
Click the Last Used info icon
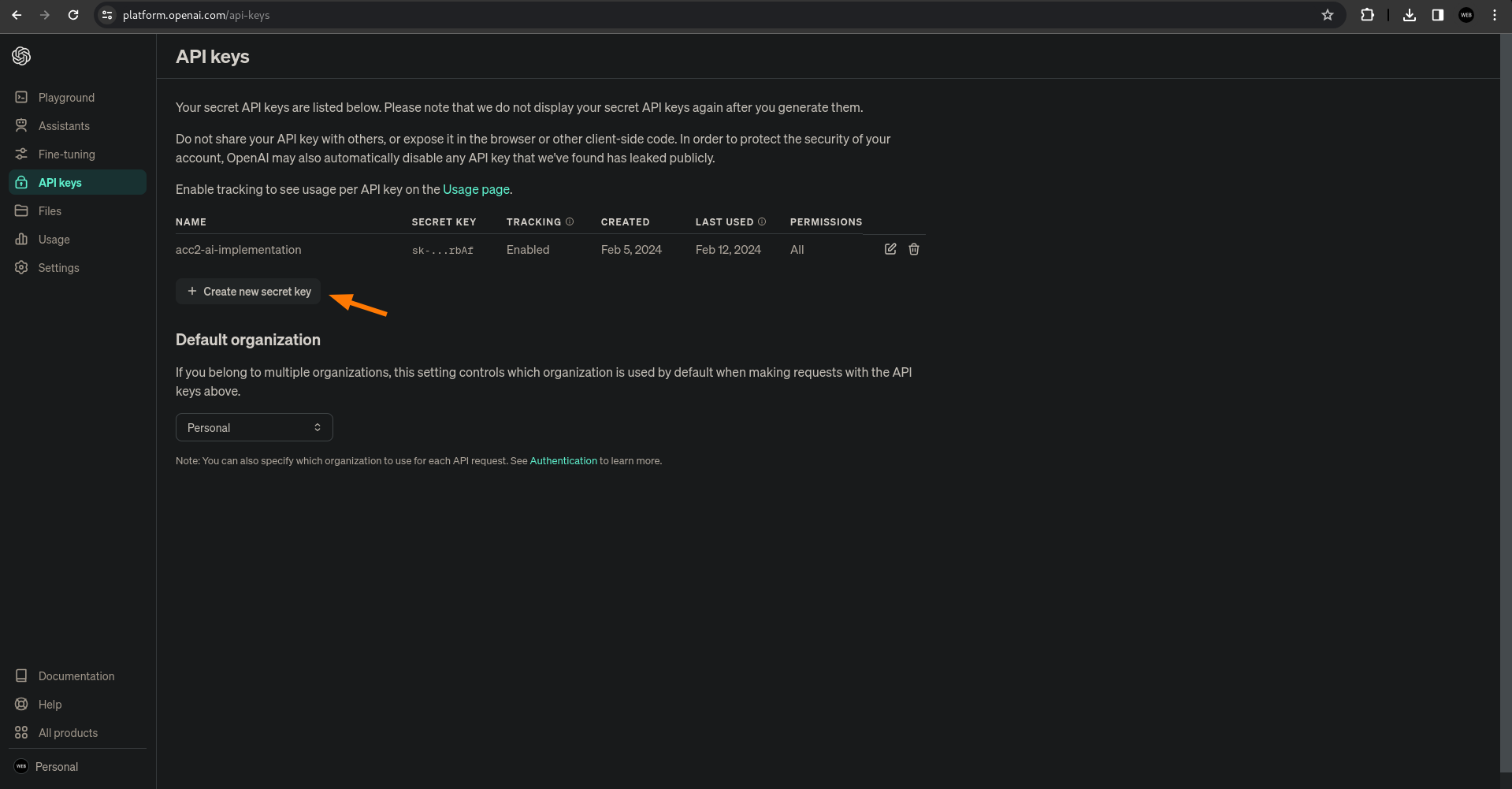click(x=762, y=221)
